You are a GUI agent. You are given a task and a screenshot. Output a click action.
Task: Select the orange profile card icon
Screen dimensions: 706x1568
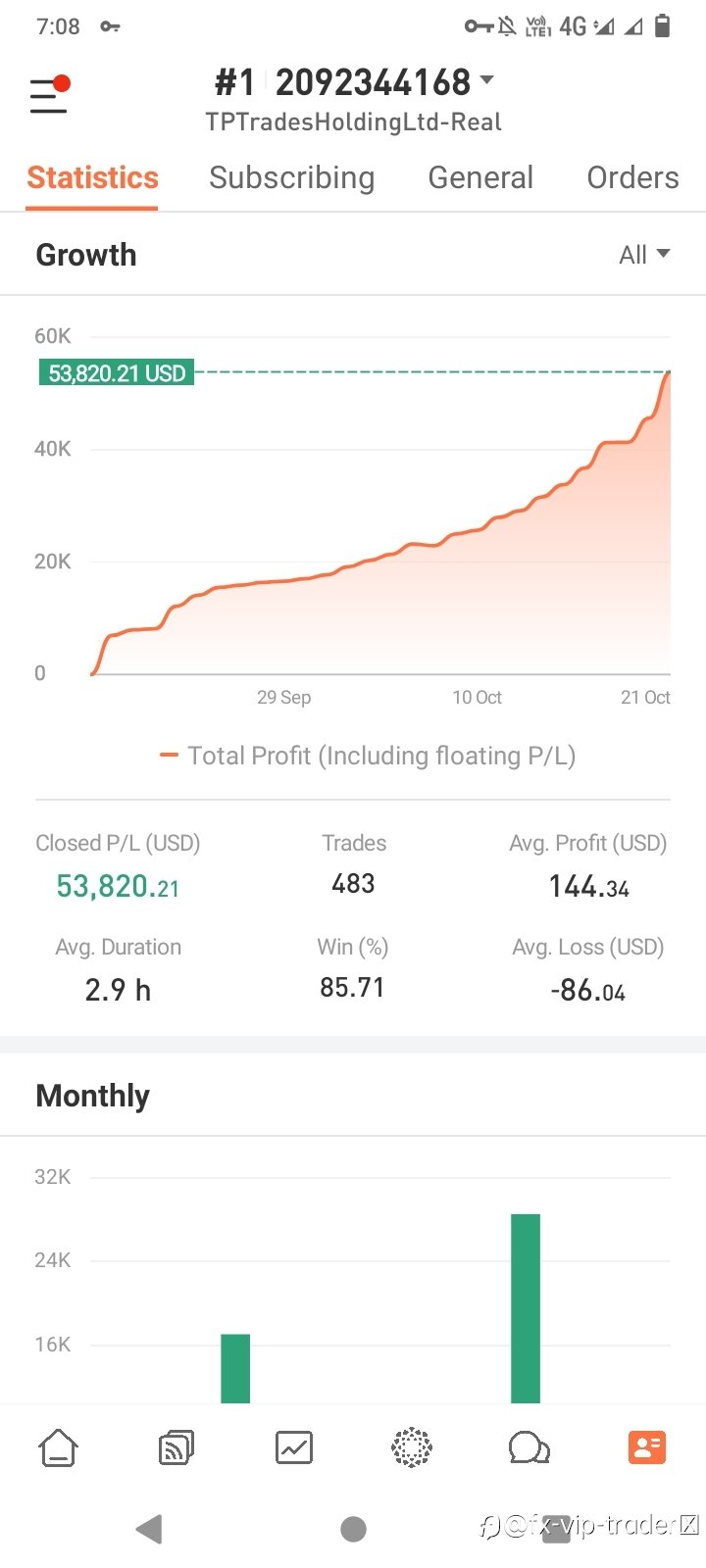(x=647, y=1447)
